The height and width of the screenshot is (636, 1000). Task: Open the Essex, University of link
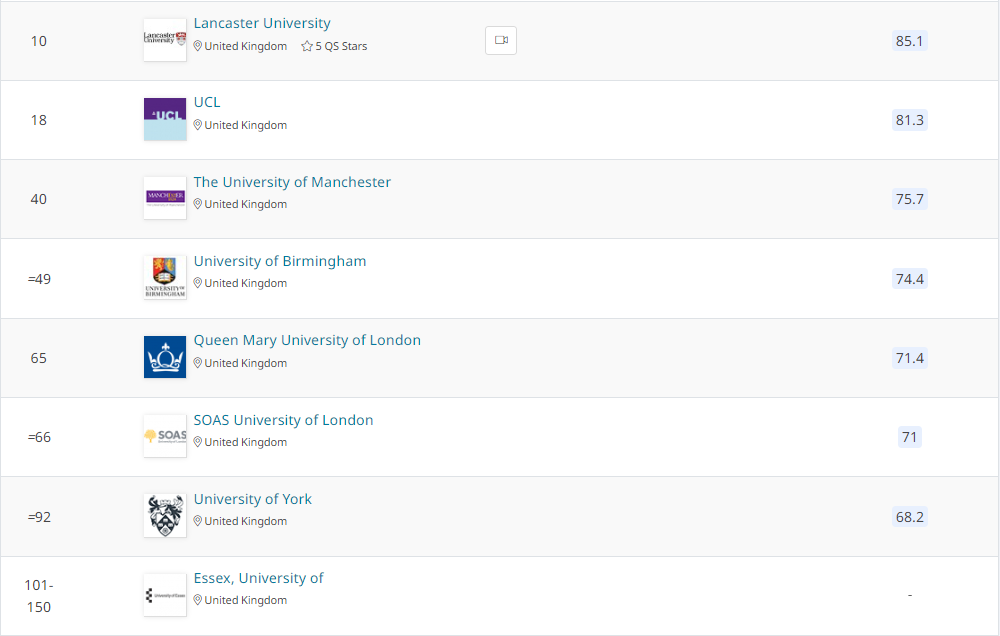258,578
